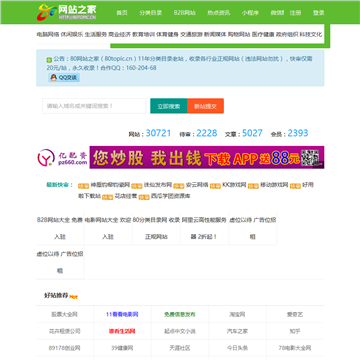
Task: Click the 网站之家 site logo
Action: tap(67, 12)
